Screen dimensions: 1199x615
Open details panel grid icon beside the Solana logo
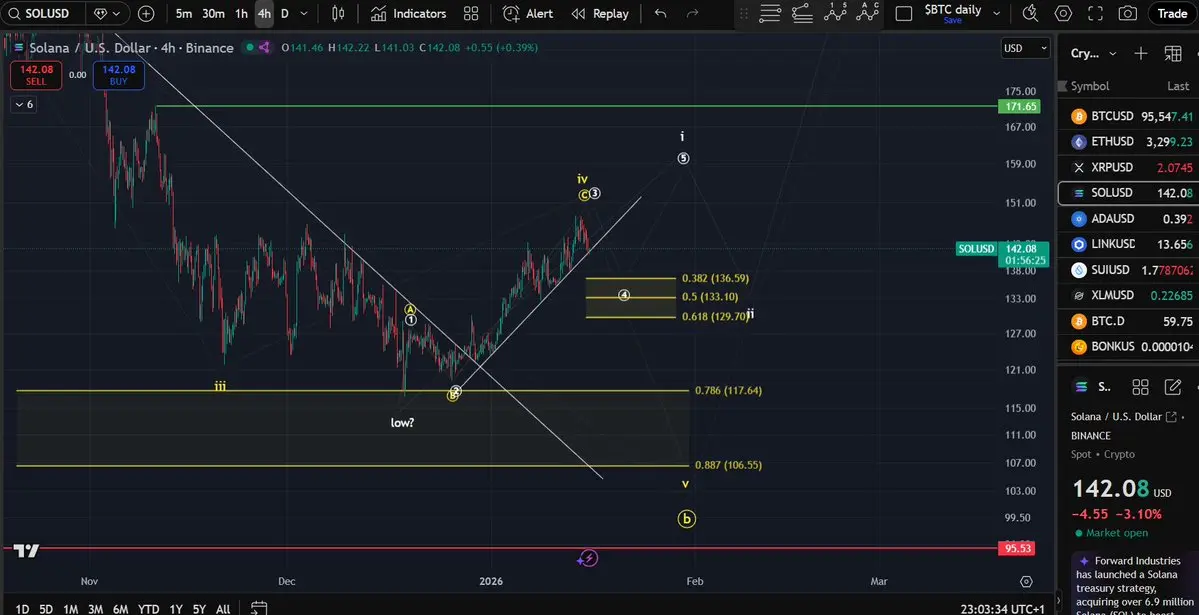pos(1140,387)
